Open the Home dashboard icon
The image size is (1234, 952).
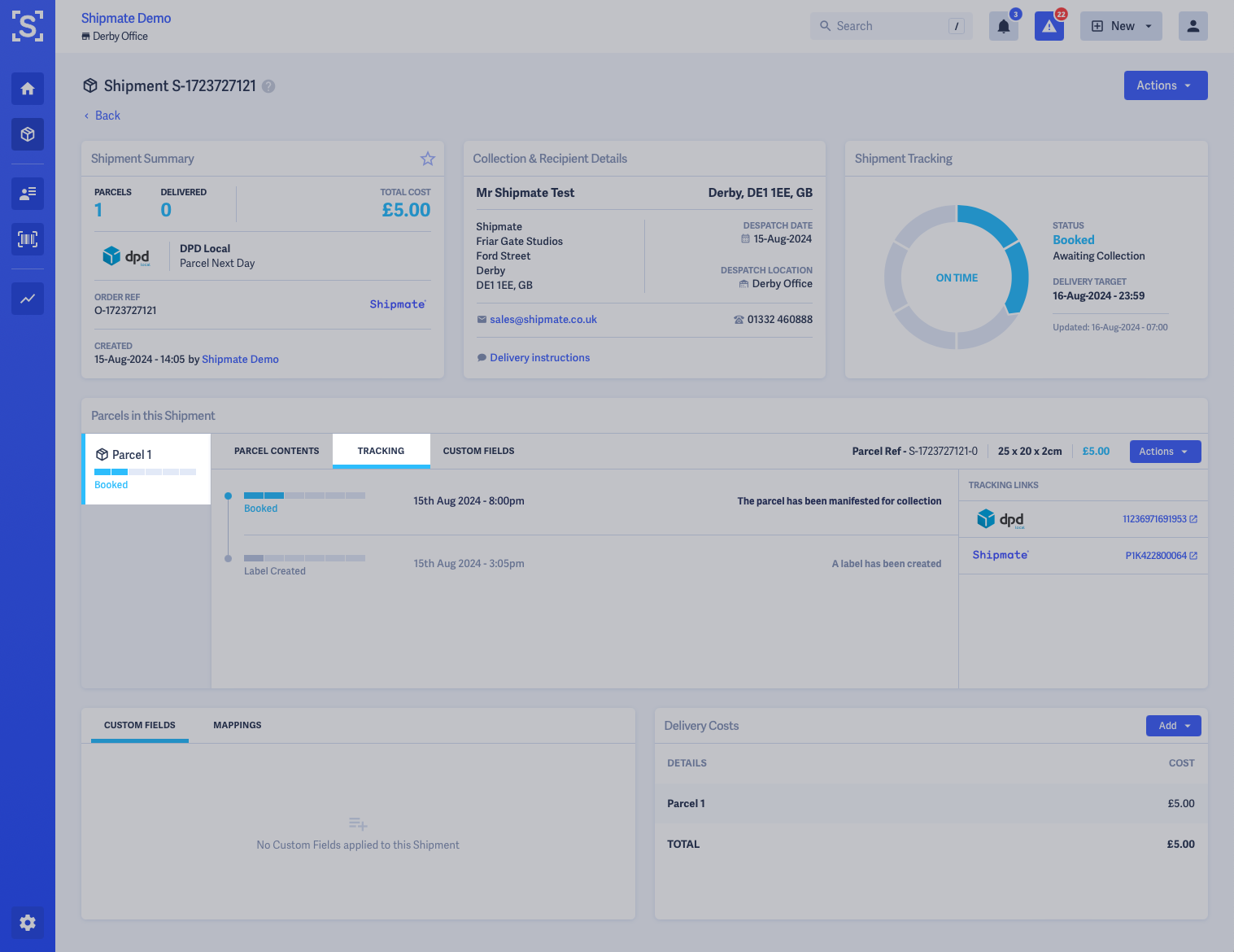click(x=28, y=89)
